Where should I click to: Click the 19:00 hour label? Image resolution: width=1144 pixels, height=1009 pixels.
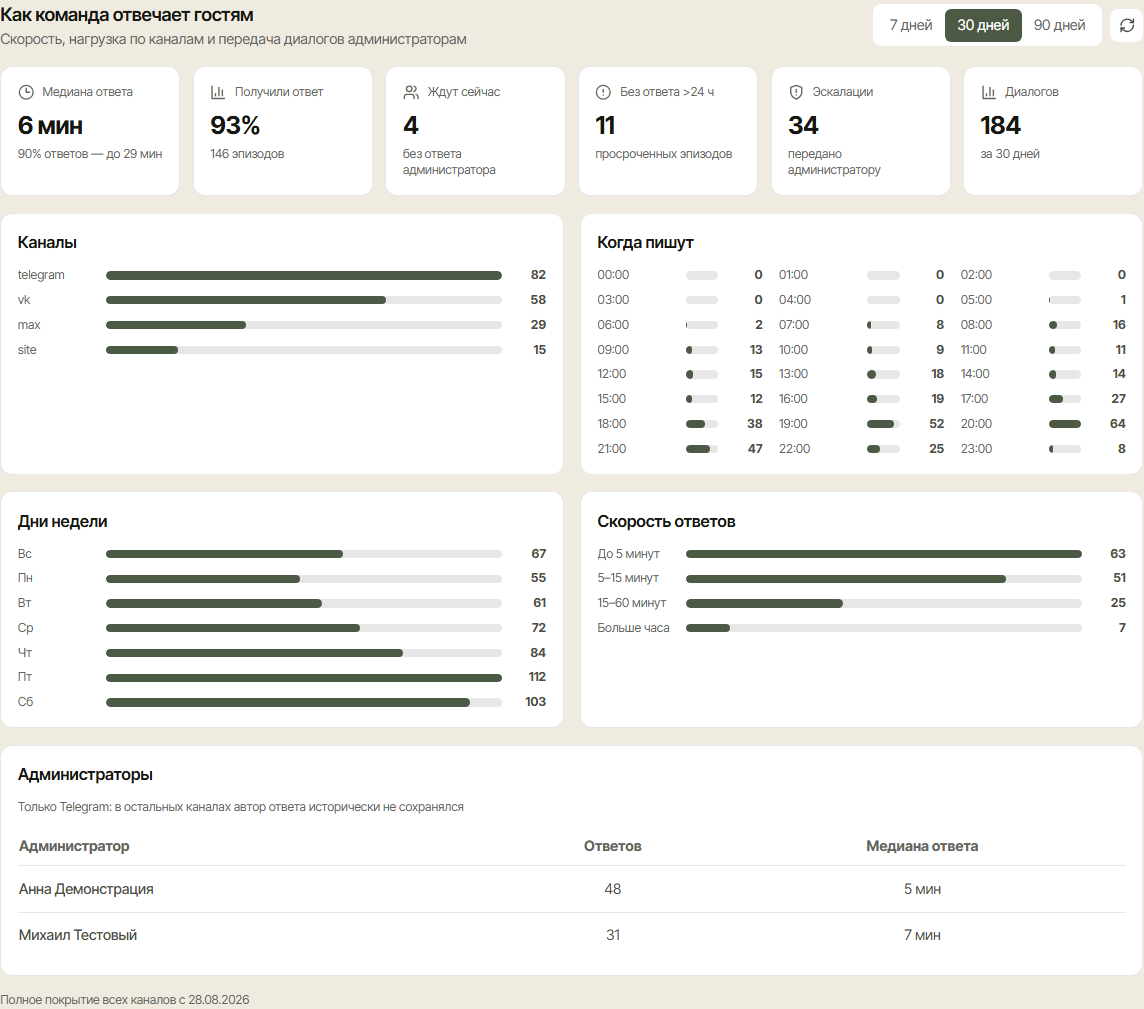pos(793,424)
